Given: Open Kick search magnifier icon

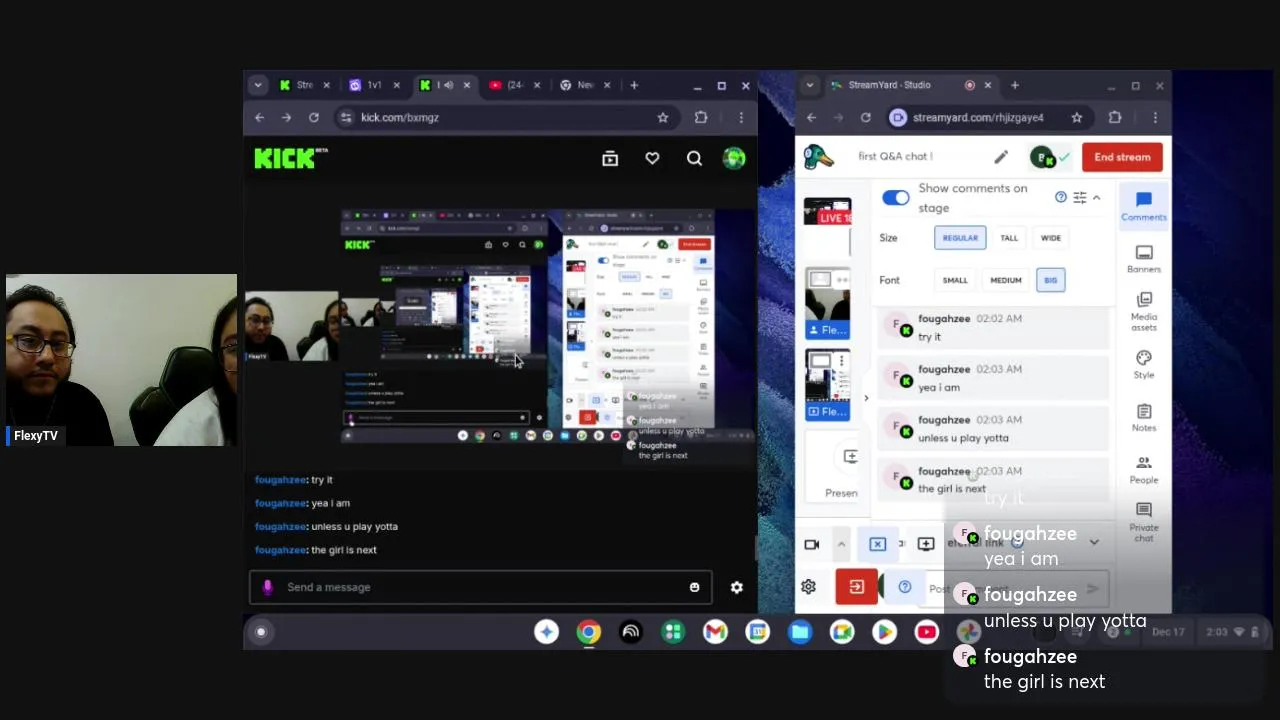Looking at the screenshot, I should pyautogui.click(x=694, y=158).
